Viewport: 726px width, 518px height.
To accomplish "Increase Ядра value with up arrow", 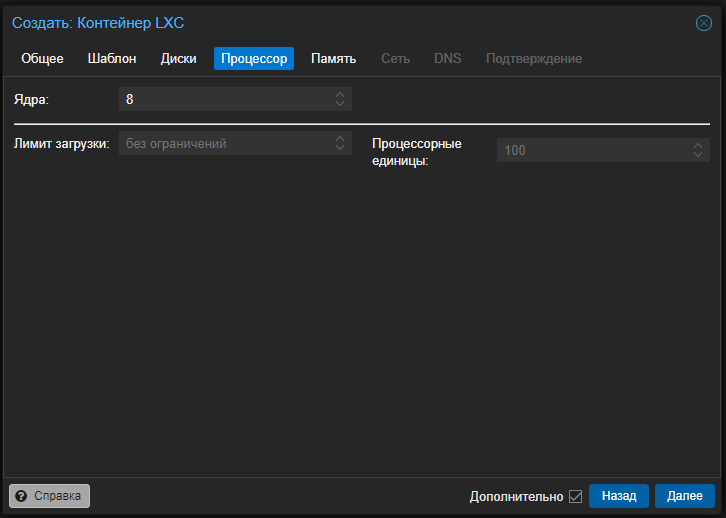I will point(340,94).
